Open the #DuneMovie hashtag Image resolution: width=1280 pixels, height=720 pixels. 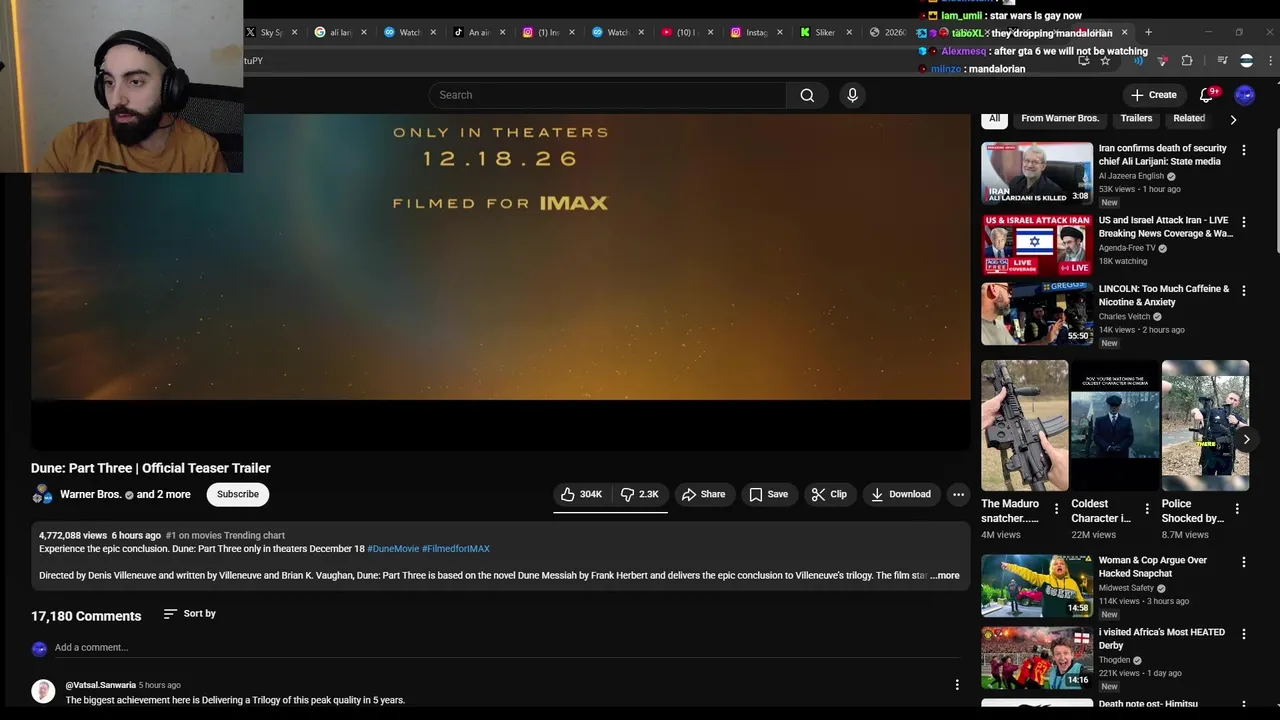click(x=393, y=549)
